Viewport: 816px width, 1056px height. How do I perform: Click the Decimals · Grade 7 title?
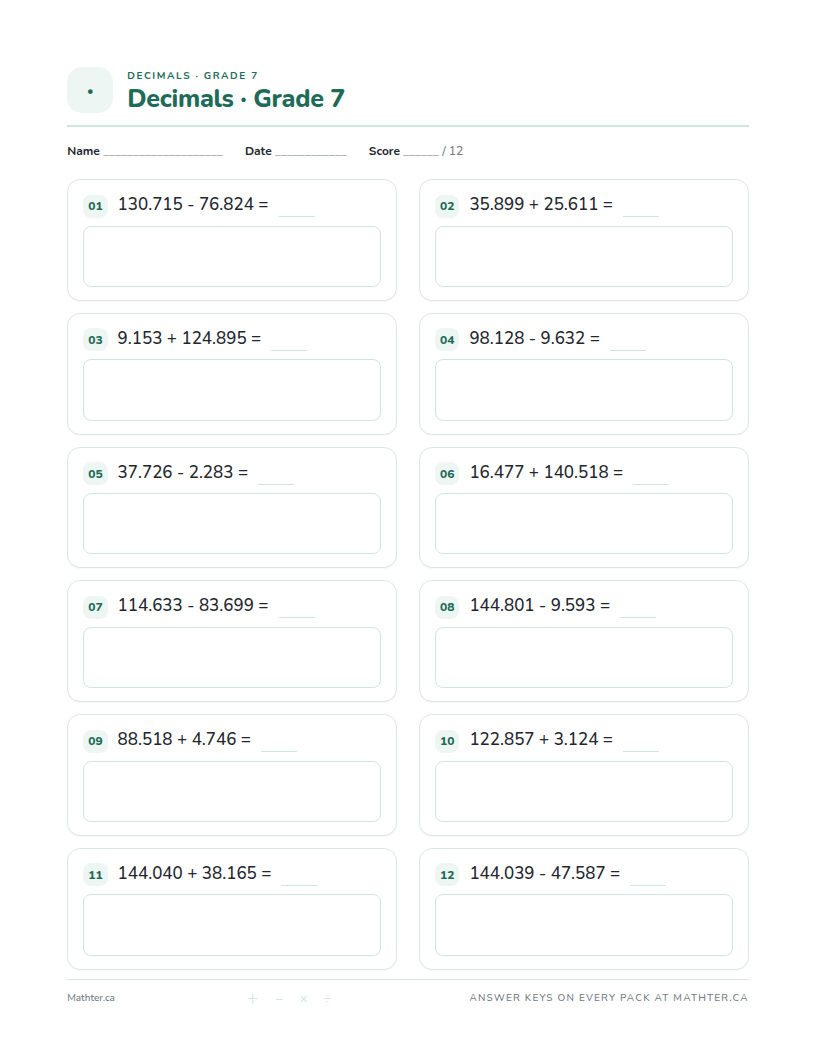(236, 98)
